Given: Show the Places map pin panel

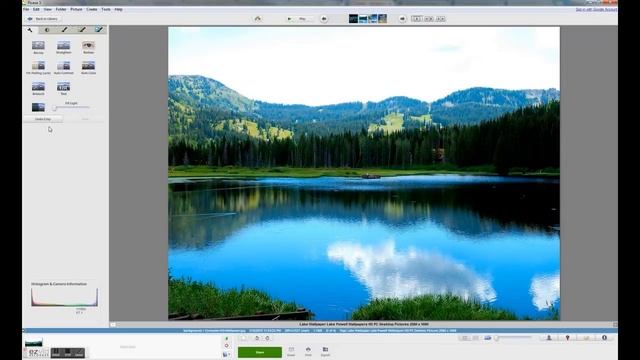Looking at the screenshot, I should tap(567, 338).
